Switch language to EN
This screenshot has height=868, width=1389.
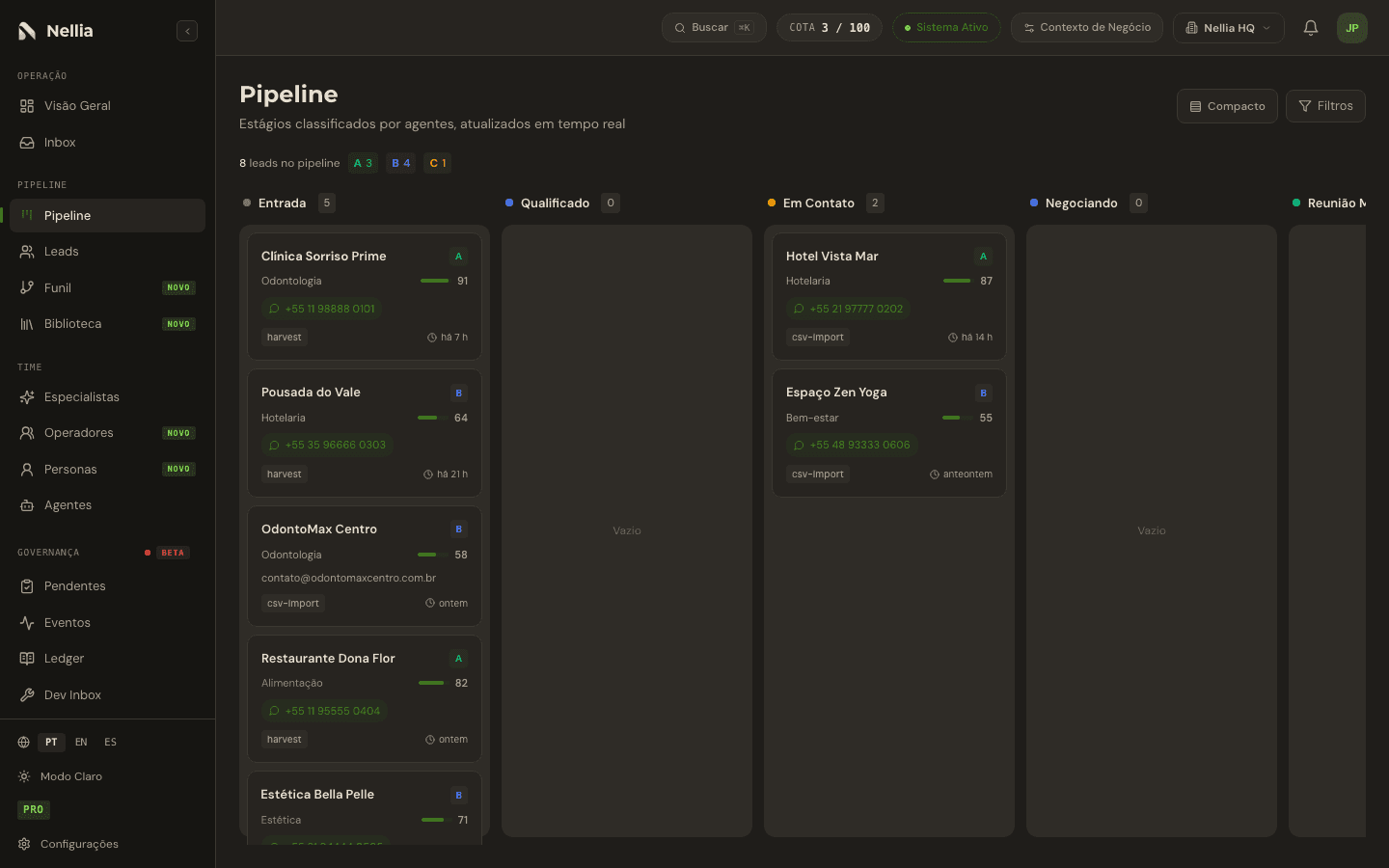(x=81, y=743)
